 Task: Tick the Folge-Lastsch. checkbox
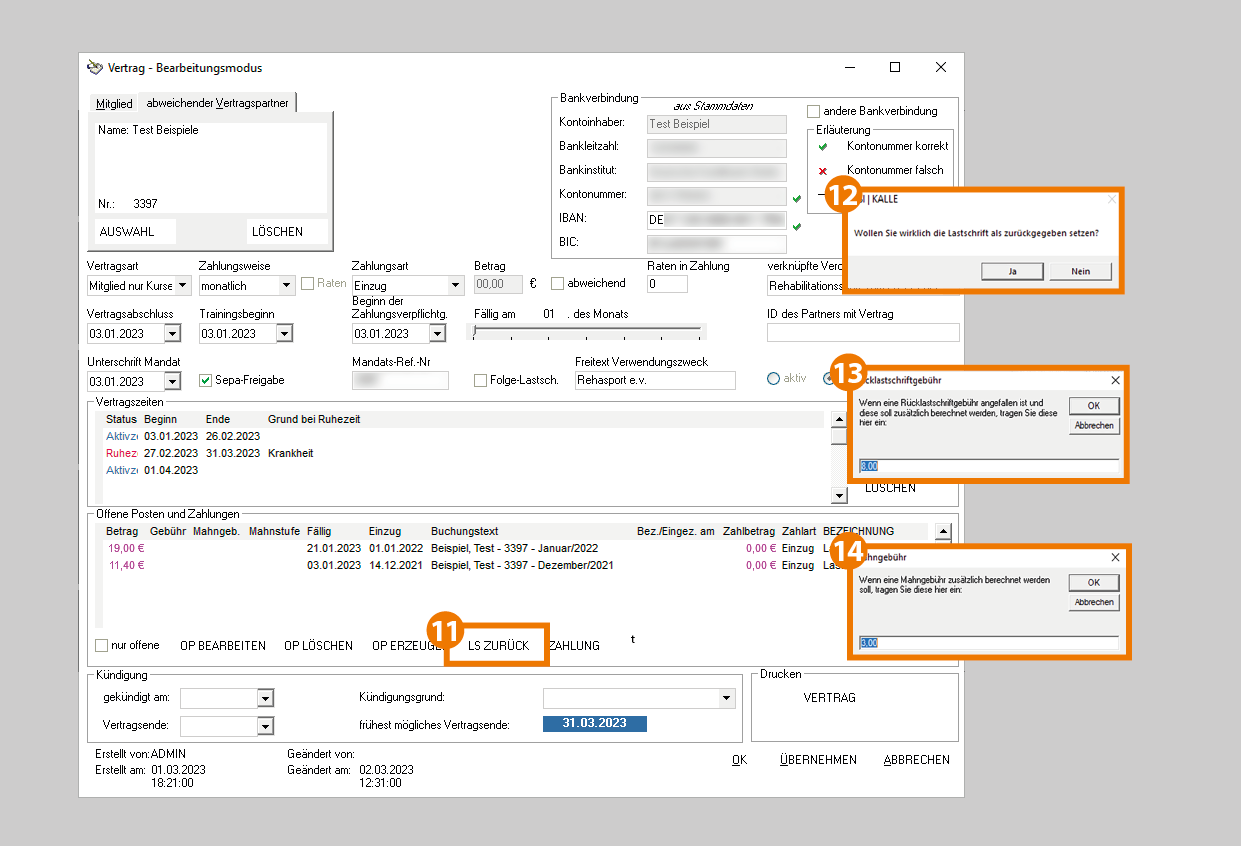[x=481, y=380]
